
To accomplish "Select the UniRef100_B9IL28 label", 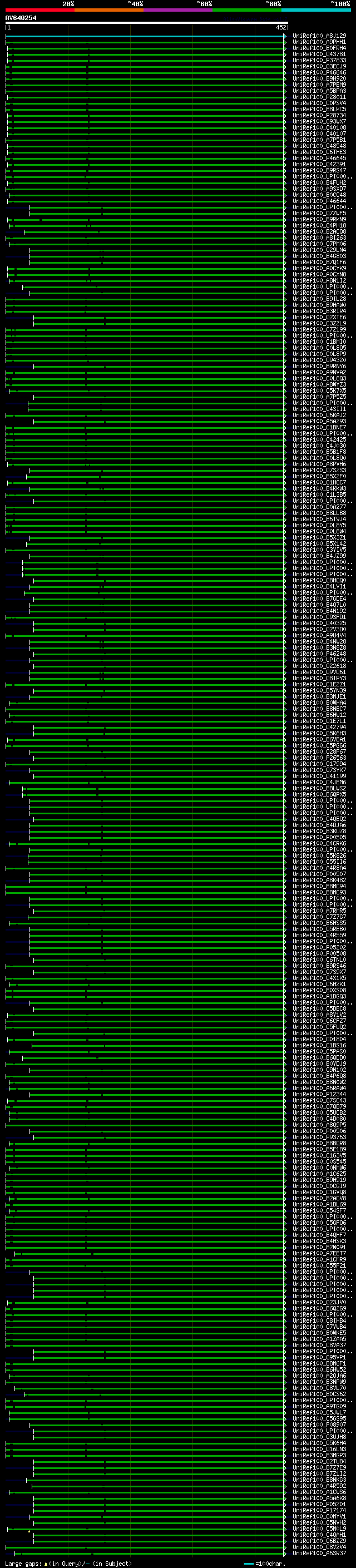I will coord(319,299).
